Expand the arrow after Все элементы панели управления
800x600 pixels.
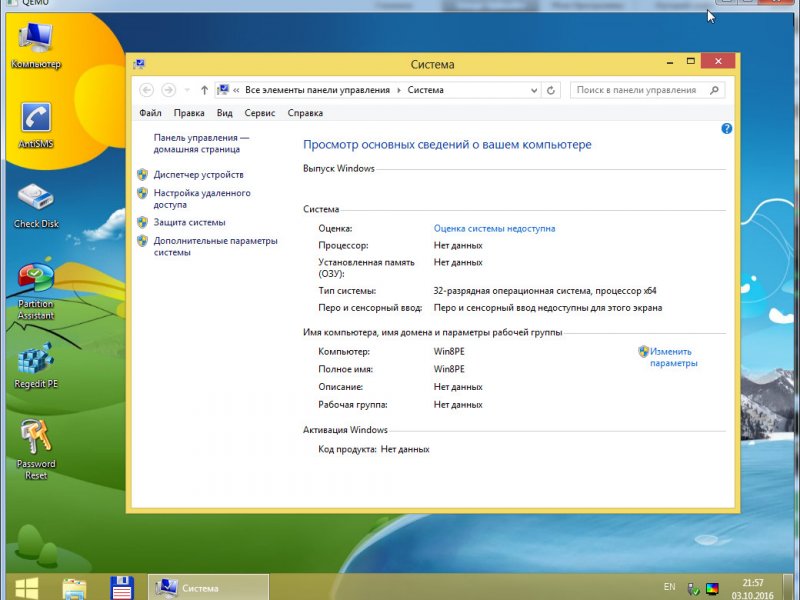click(x=399, y=90)
